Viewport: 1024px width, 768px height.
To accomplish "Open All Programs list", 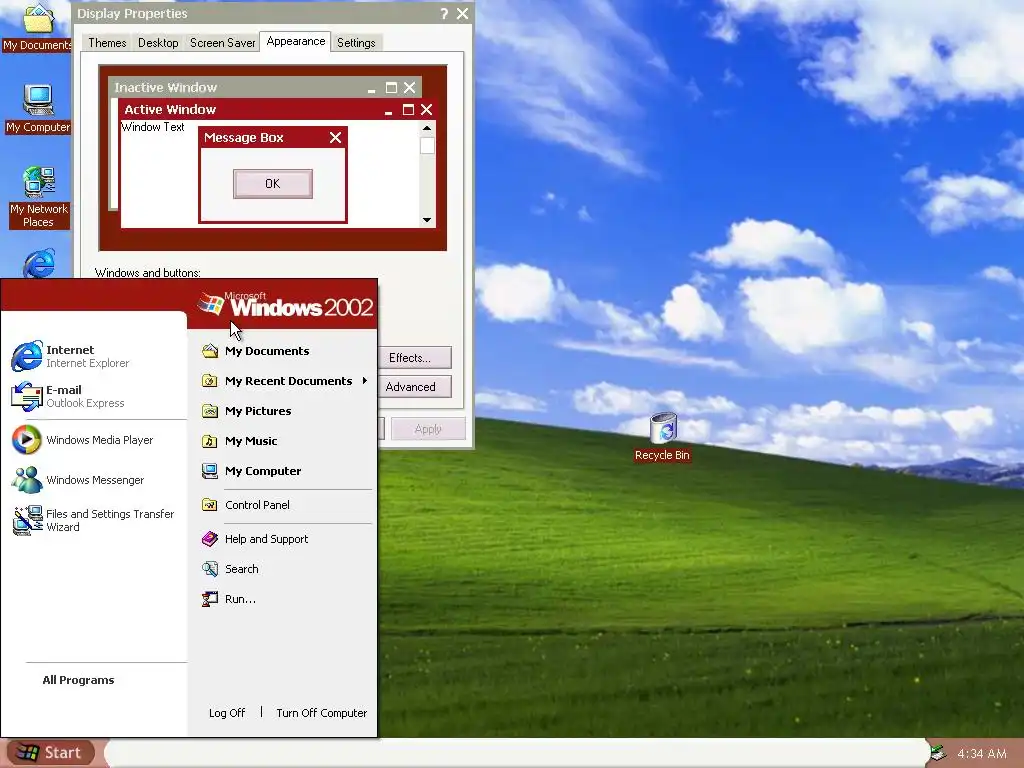I will [78, 680].
